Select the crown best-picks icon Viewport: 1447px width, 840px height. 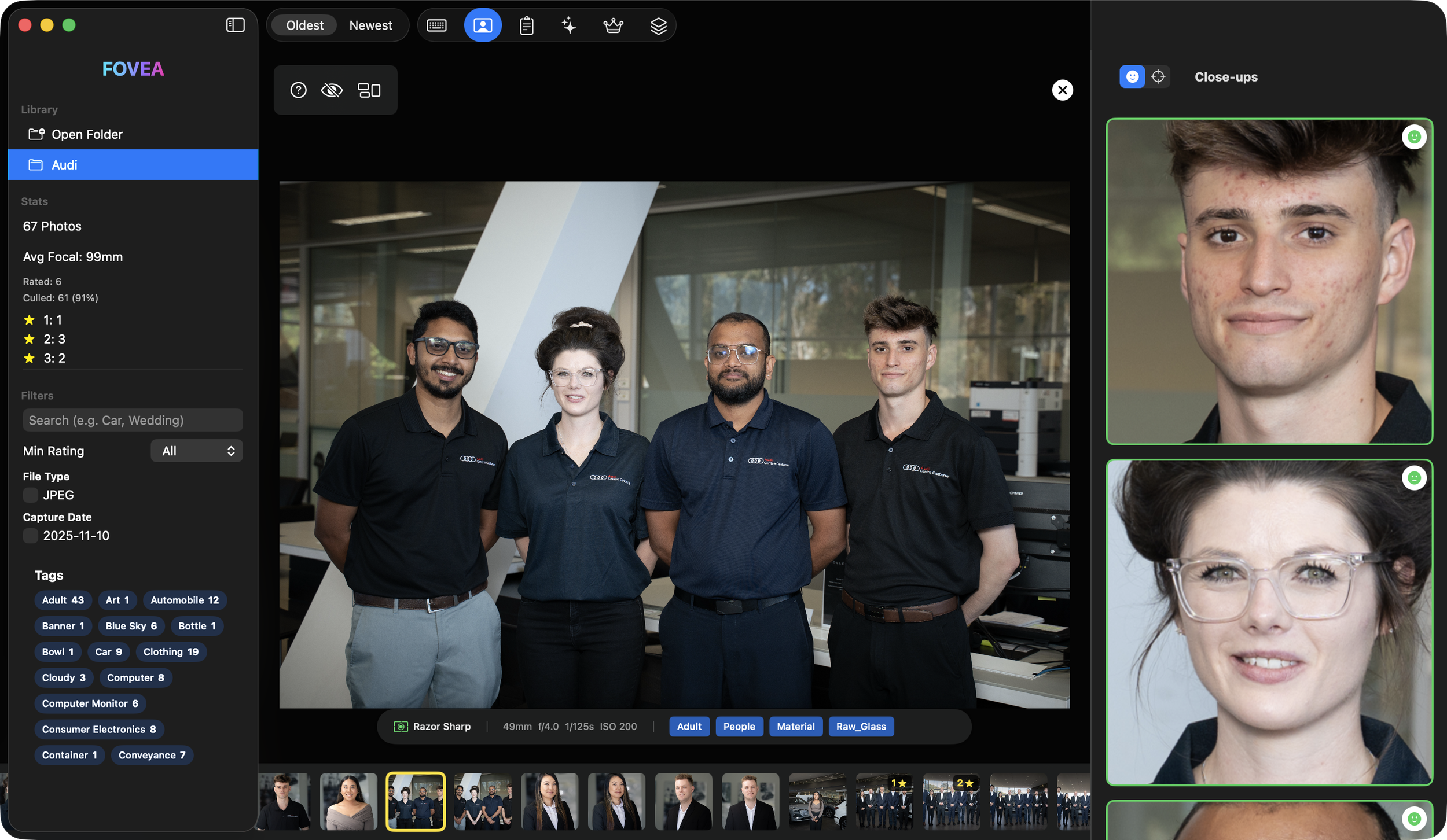pos(613,25)
